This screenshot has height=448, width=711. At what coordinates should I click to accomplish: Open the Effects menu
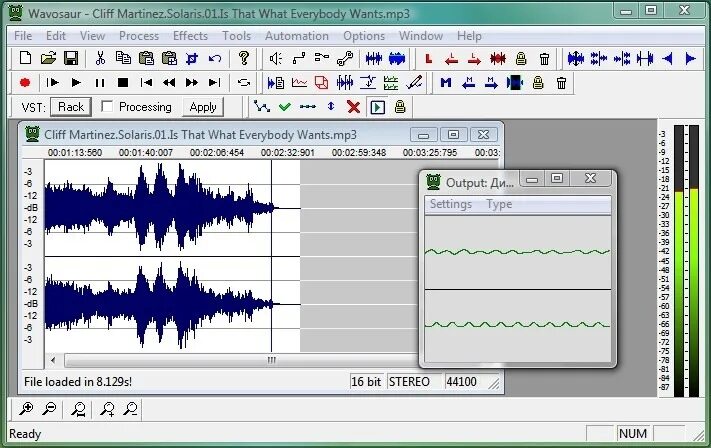pyautogui.click(x=190, y=36)
